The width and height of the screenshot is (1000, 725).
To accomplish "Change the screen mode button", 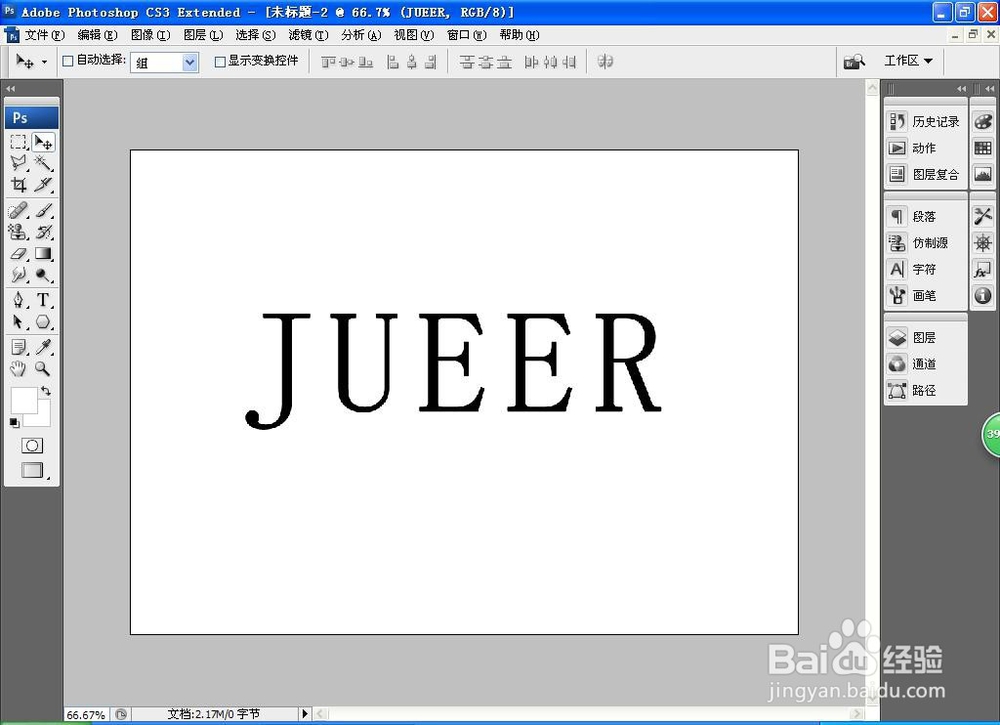I will tap(33, 471).
